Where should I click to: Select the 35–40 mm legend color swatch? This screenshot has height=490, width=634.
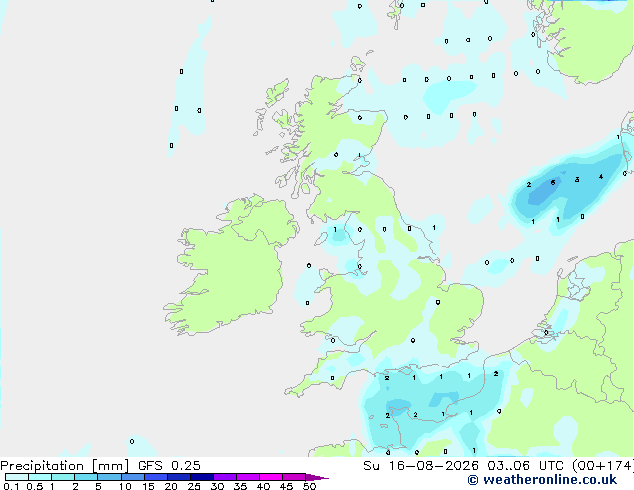point(247,477)
